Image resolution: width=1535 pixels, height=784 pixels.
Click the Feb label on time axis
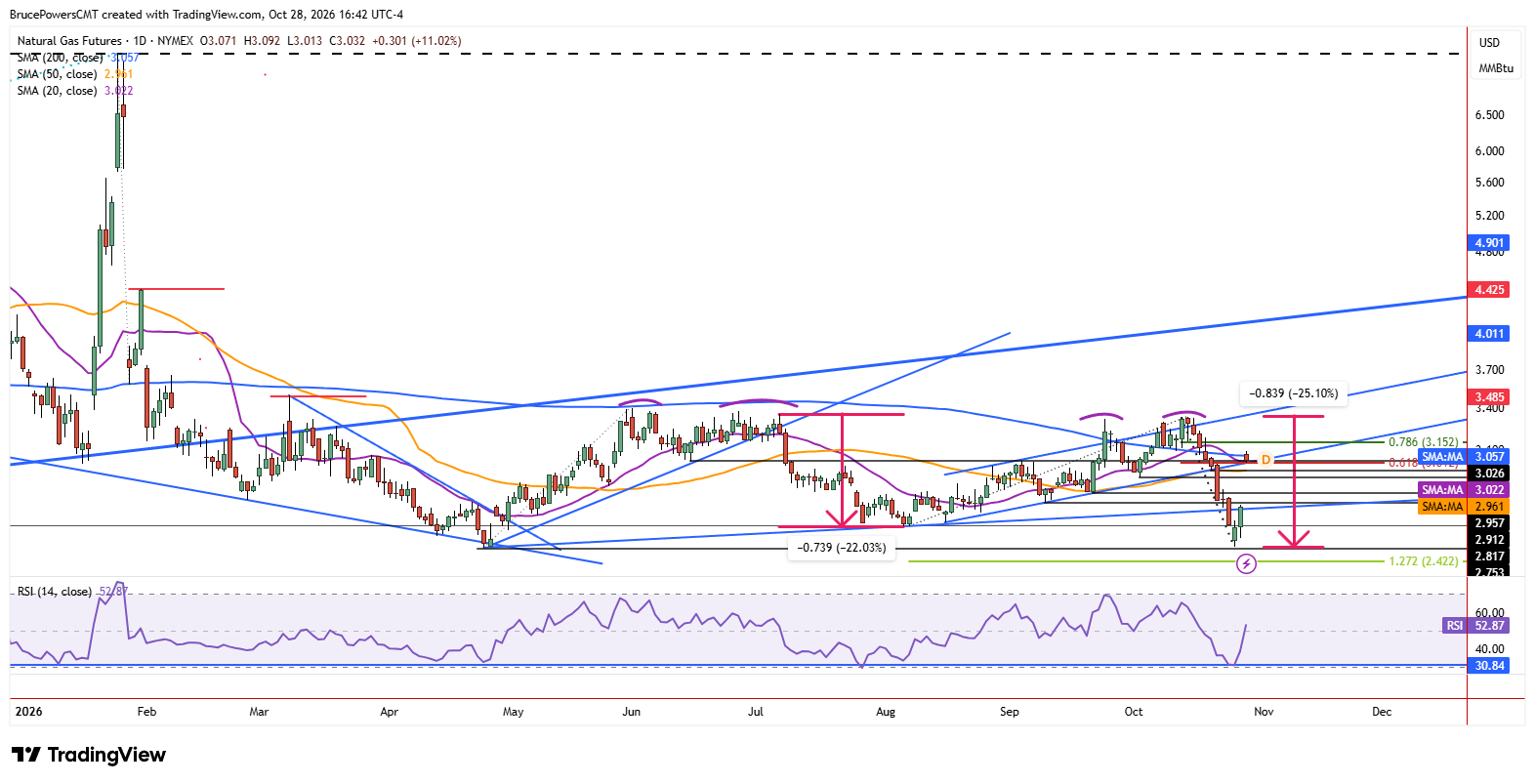point(146,712)
